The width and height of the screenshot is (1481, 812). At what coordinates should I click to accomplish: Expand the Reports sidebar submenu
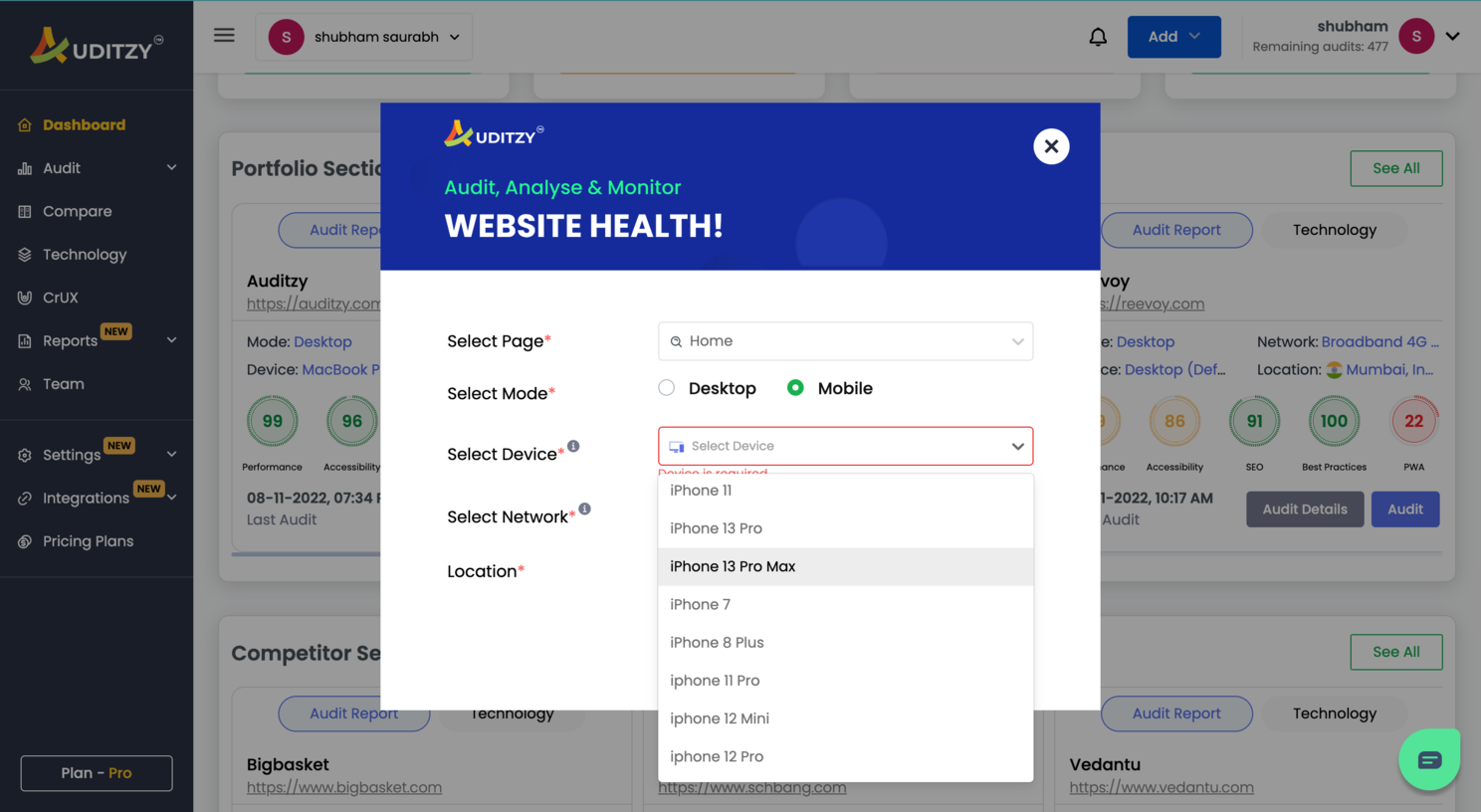click(172, 340)
